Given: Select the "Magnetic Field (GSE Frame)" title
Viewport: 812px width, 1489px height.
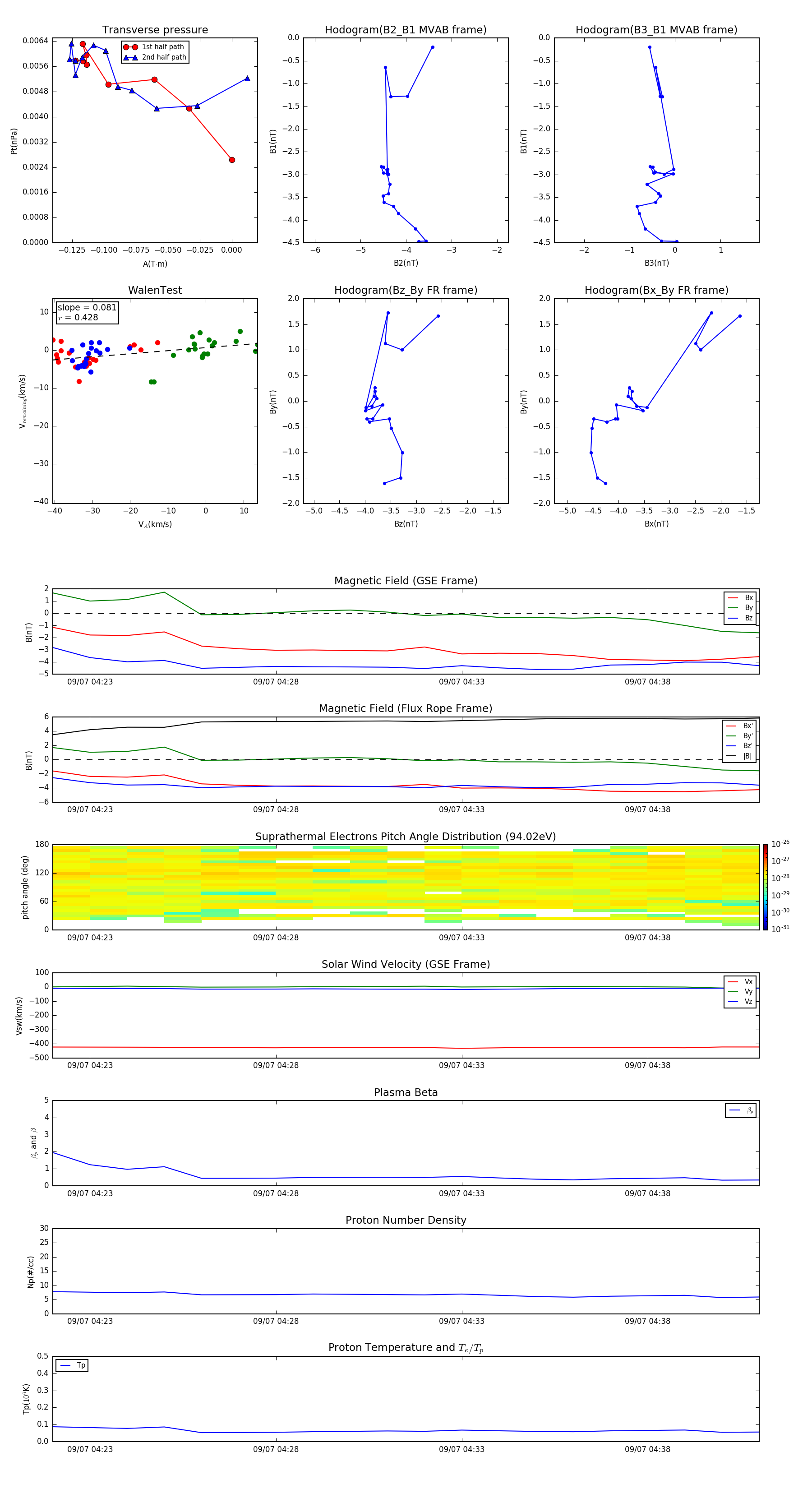Looking at the screenshot, I should coord(406,581).
